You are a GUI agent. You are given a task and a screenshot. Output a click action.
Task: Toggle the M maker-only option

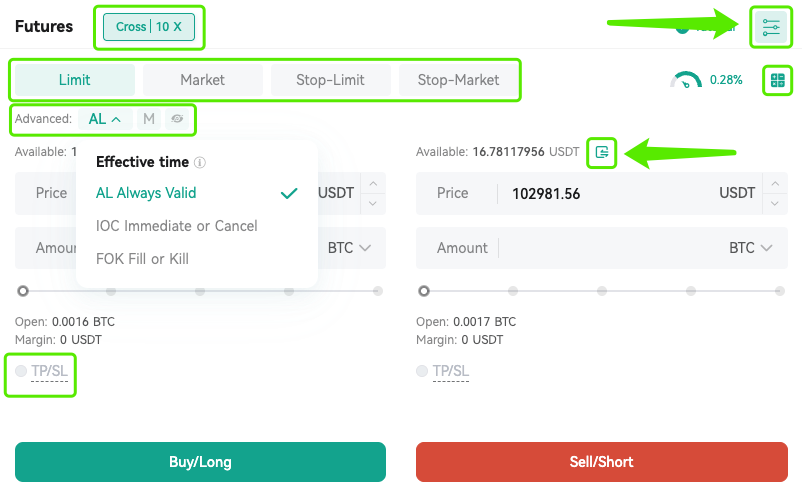click(x=149, y=119)
